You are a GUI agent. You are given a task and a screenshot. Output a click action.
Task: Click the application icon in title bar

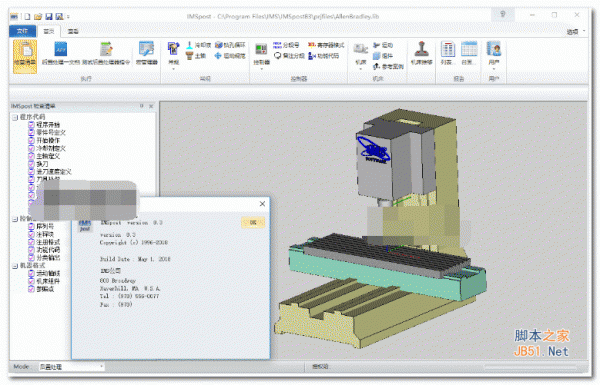pyautogui.click(x=14, y=16)
